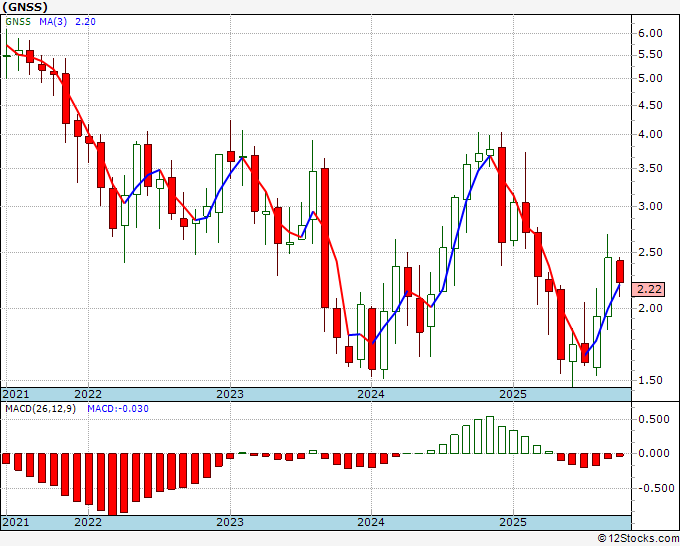Click 2024 on the MACD timeline
Image resolution: width=680 pixels, height=546 pixels.
tap(371, 522)
